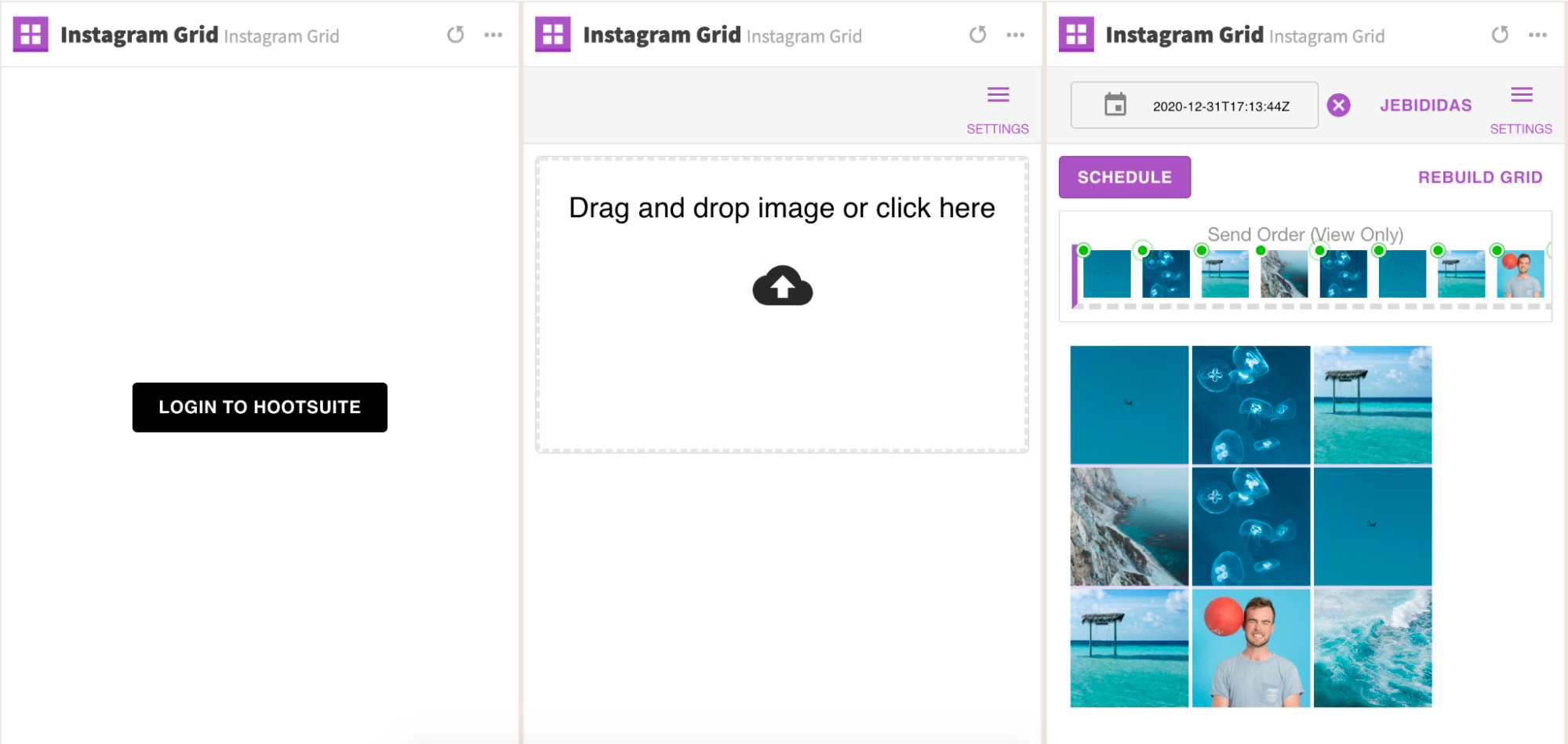This screenshot has height=744, width=1568.
Task: Click the Instagram Grid app icon in the third panel
Action: (x=1076, y=34)
